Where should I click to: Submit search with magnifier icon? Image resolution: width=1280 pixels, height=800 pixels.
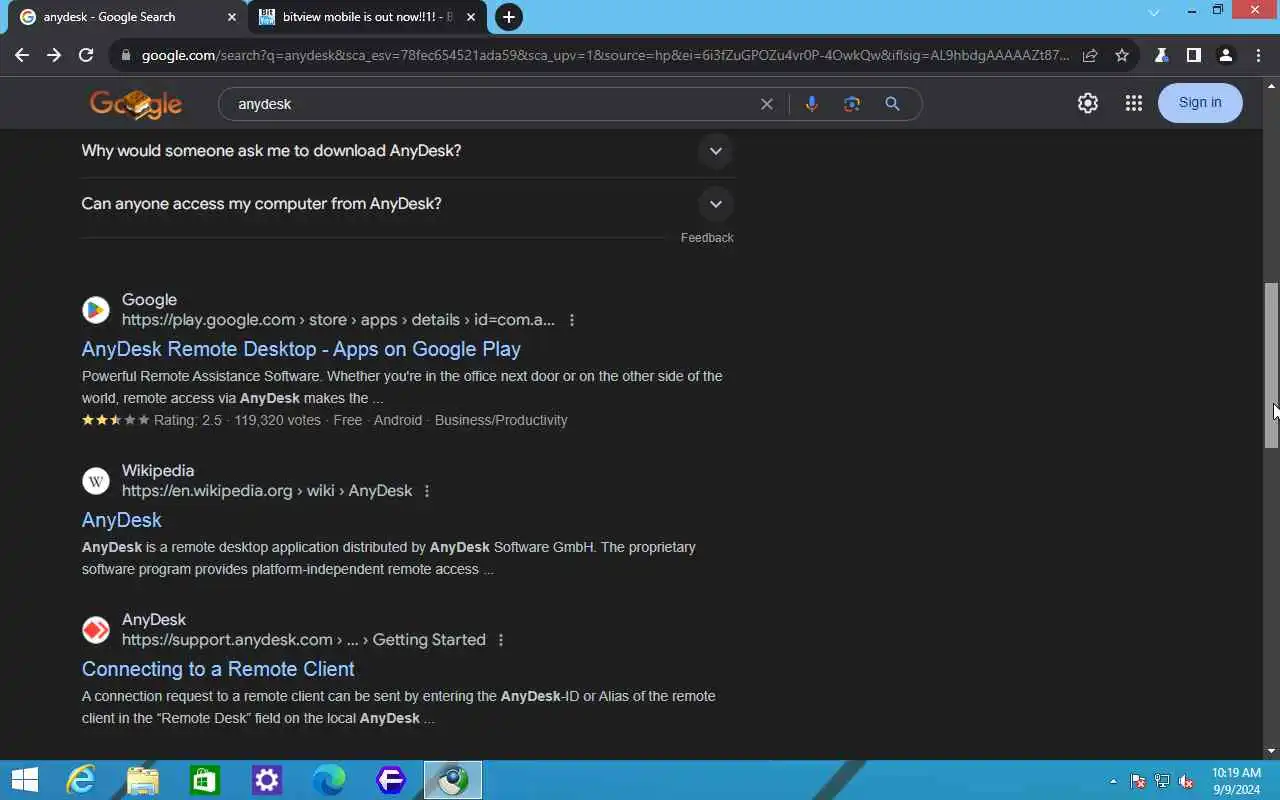[x=892, y=104]
